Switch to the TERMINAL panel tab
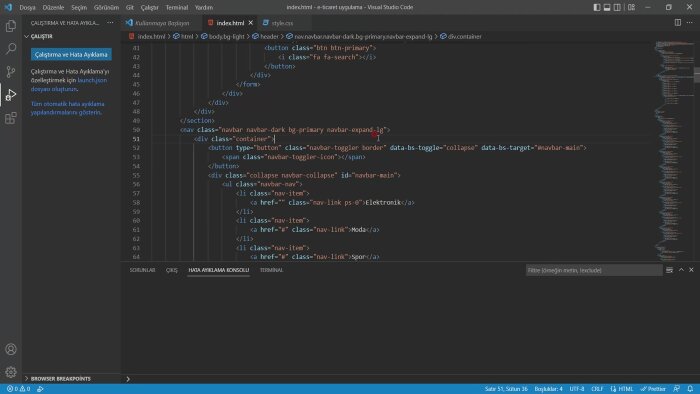The height and width of the screenshot is (394, 700). point(271,270)
